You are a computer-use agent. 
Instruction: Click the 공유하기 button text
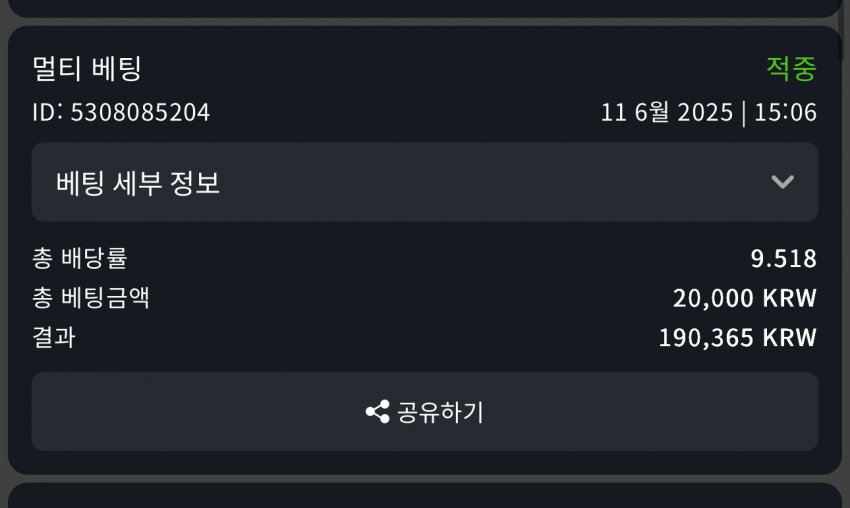[440, 412]
